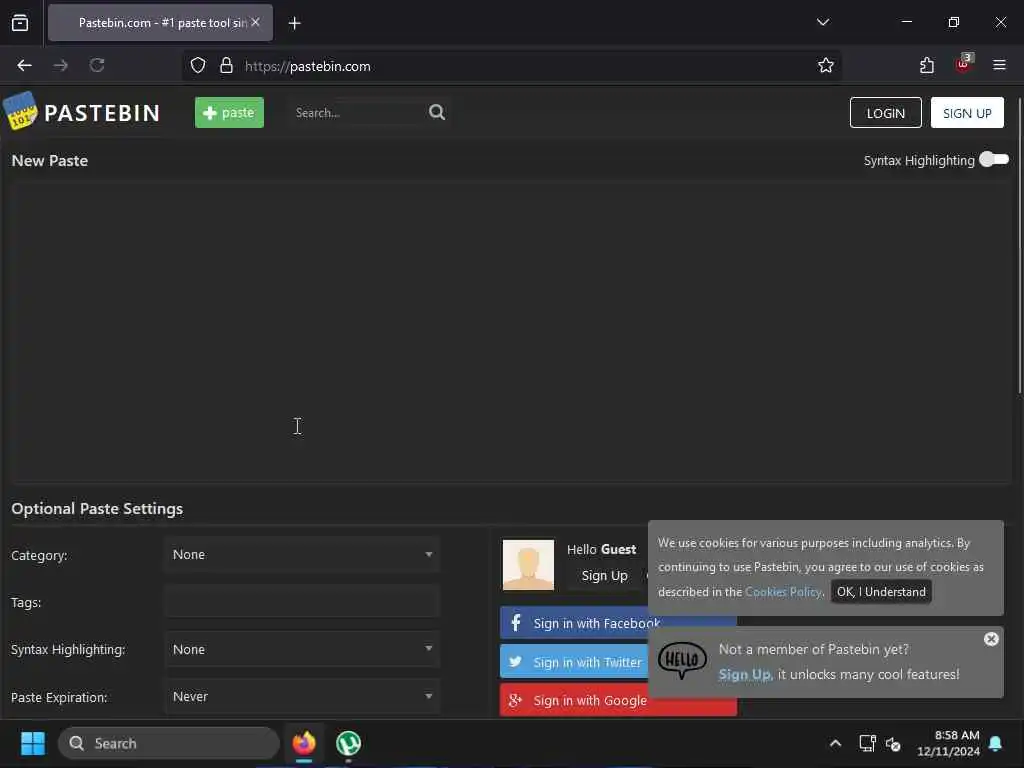1024x768 pixels.
Task: Click the Sign Up link in the hello popup
Action: (x=745, y=674)
